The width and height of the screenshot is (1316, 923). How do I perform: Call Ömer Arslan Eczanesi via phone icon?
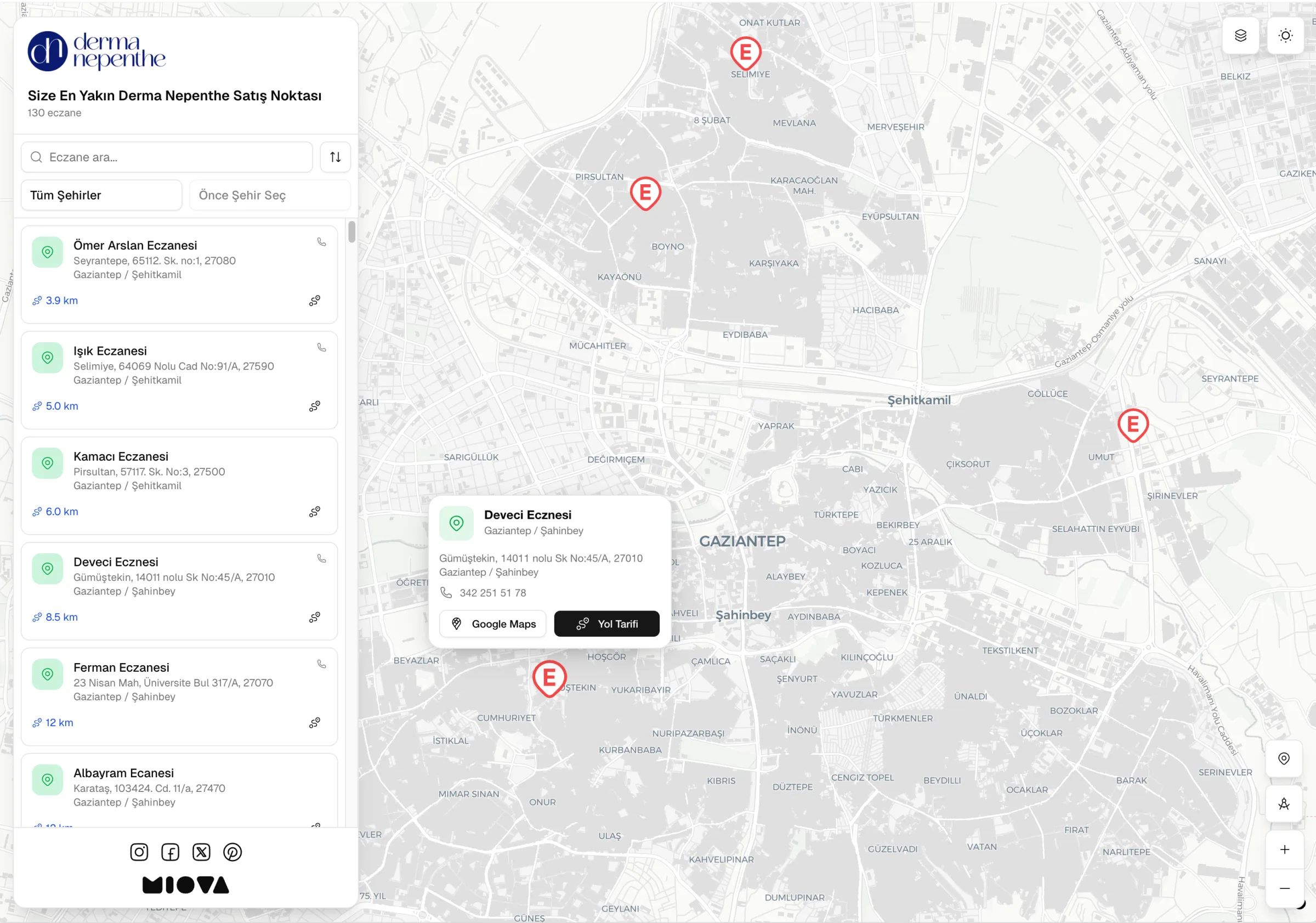pos(321,242)
